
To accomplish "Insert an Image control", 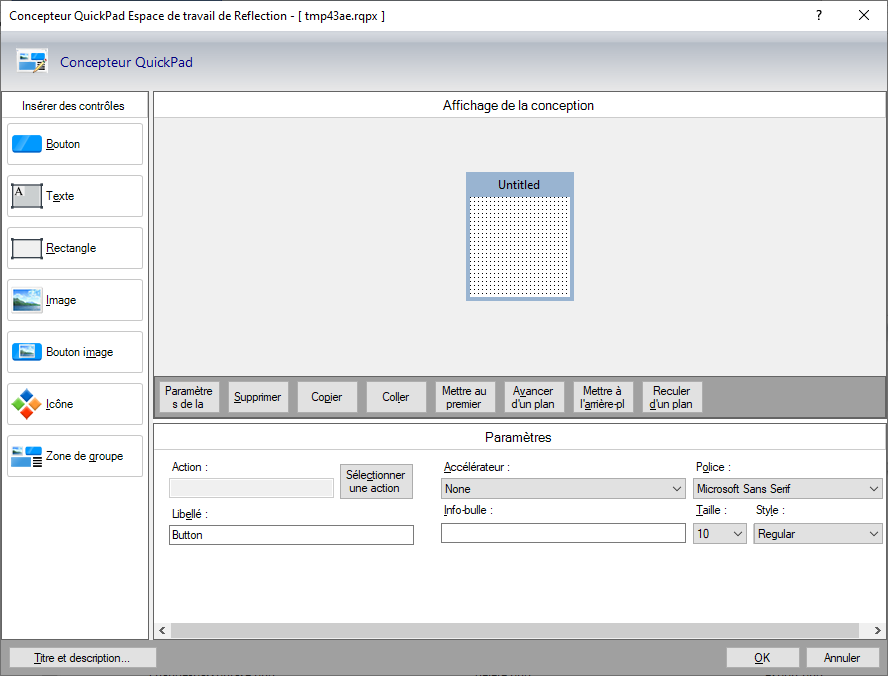I will (x=75, y=300).
